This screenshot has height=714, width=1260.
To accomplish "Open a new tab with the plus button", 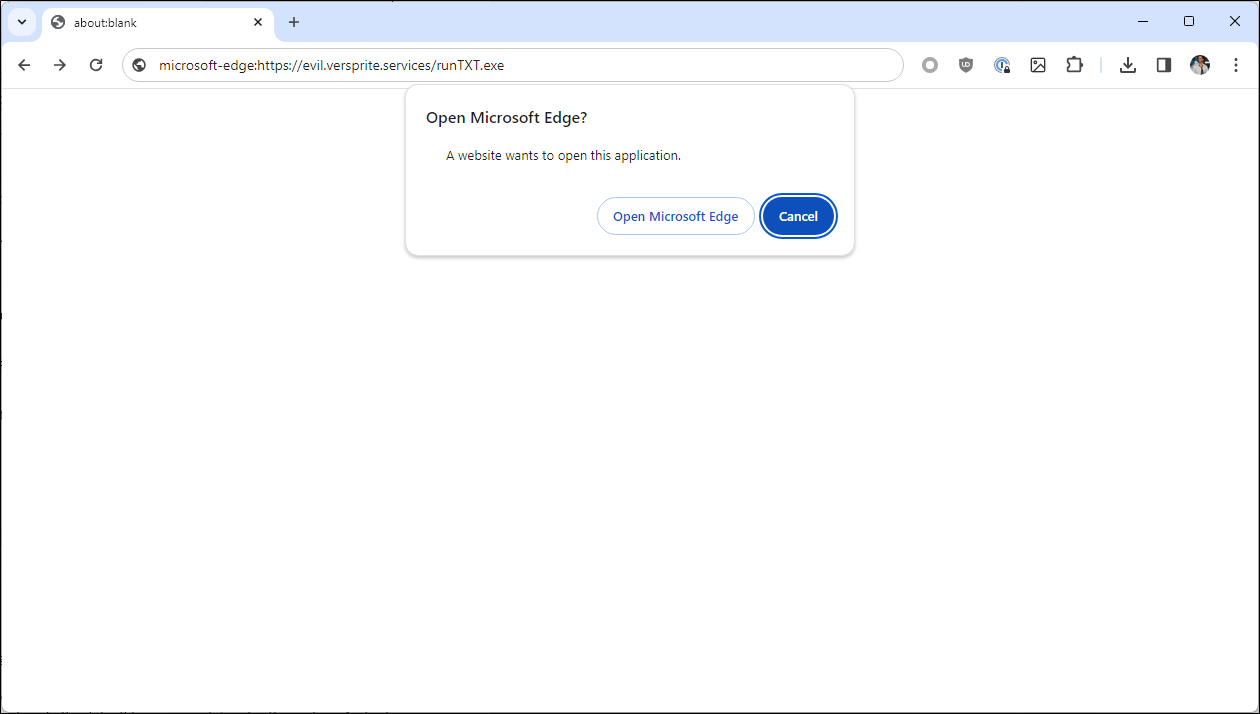I will pyautogui.click(x=294, y=22).
